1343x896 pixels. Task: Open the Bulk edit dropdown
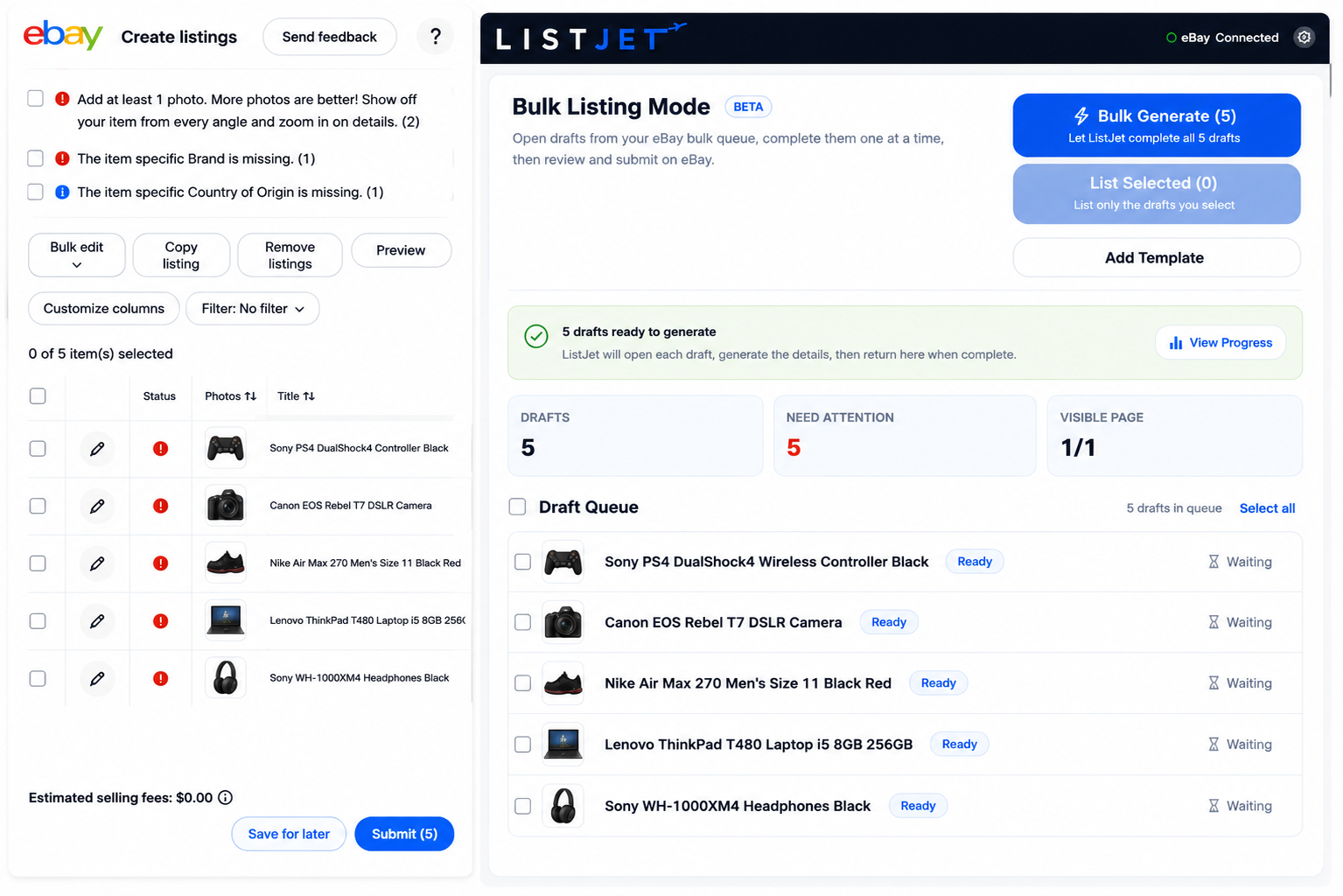pyautogui.click(x=77, y=255)
